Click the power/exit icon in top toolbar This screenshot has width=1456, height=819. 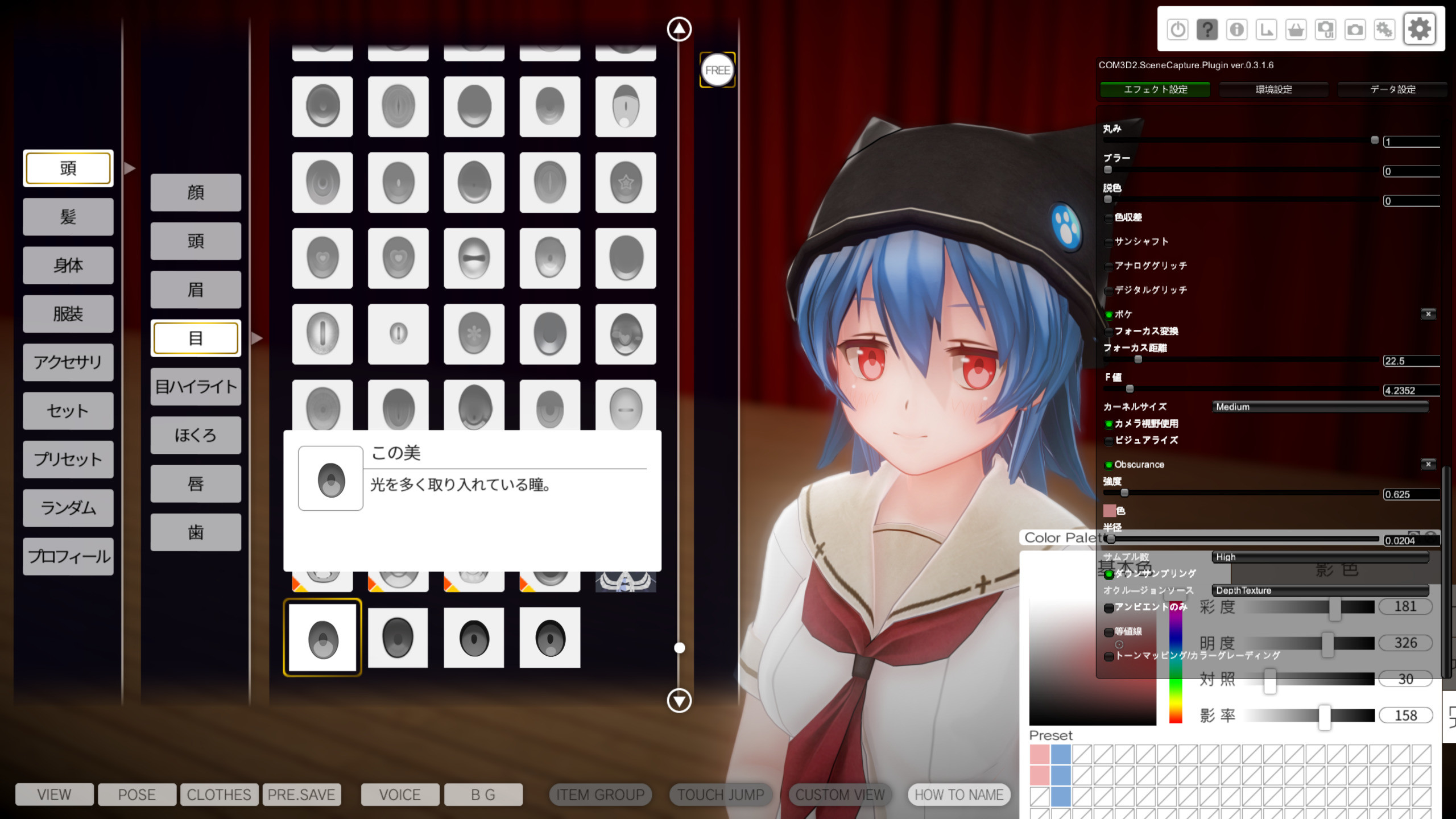click(x=1177, y=30)
